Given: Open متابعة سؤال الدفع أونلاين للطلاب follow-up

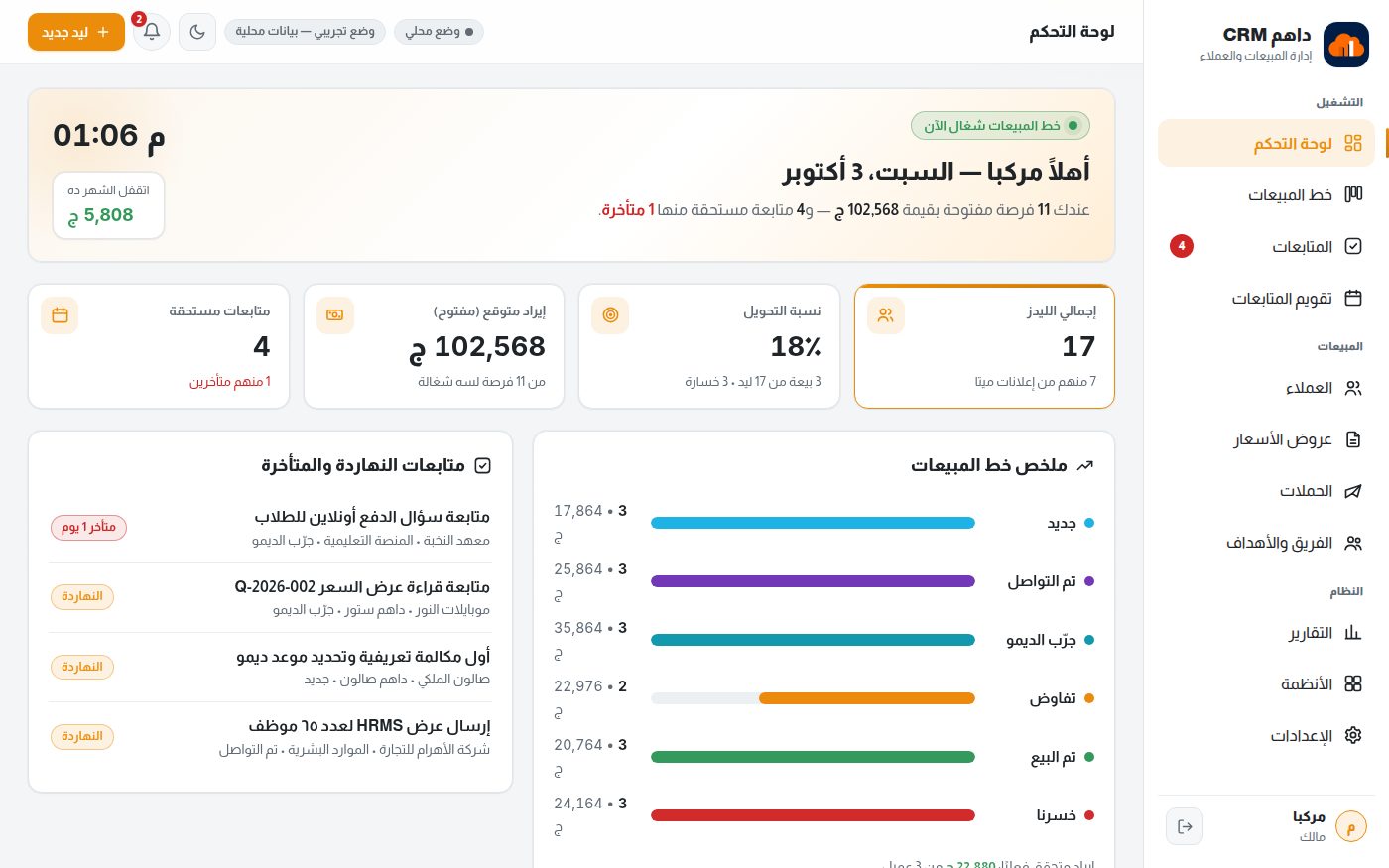Looking at the screenshot, I should 270,528.
